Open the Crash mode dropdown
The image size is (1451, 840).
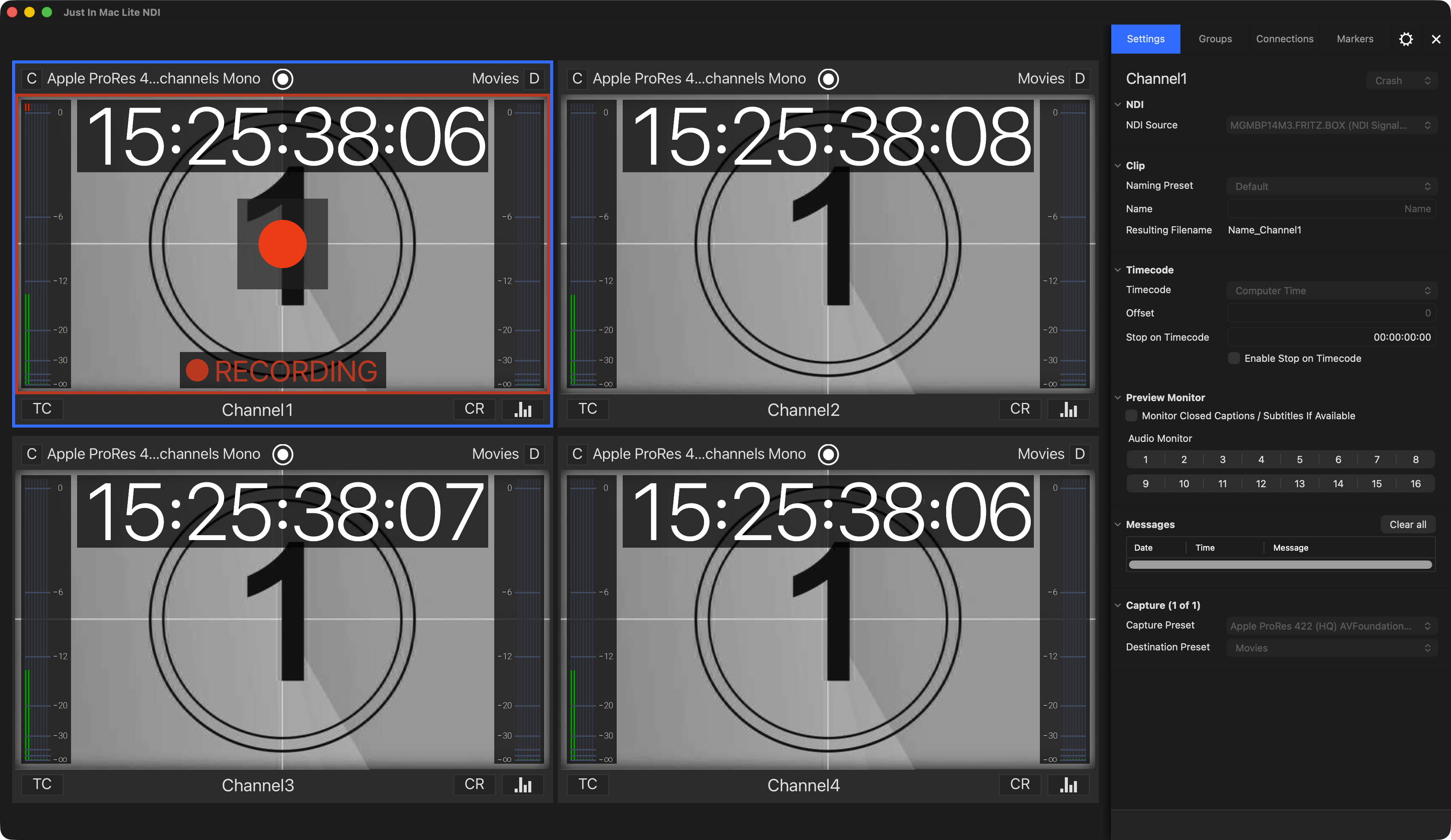[x=1401, y=80]
